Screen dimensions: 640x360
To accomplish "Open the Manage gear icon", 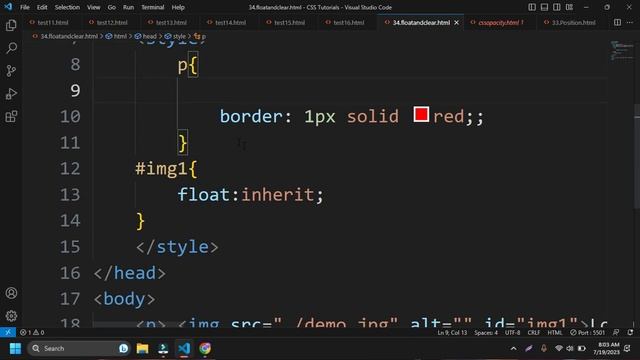I will pyautogui.click(x=11, y=316).
